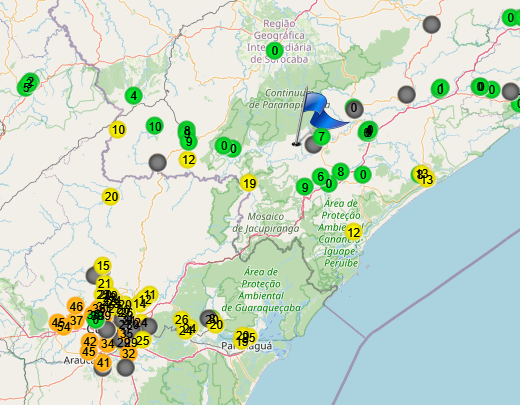520x405 pixels.
Task: Select the green 2 marker
Action: tap(30, 81)
